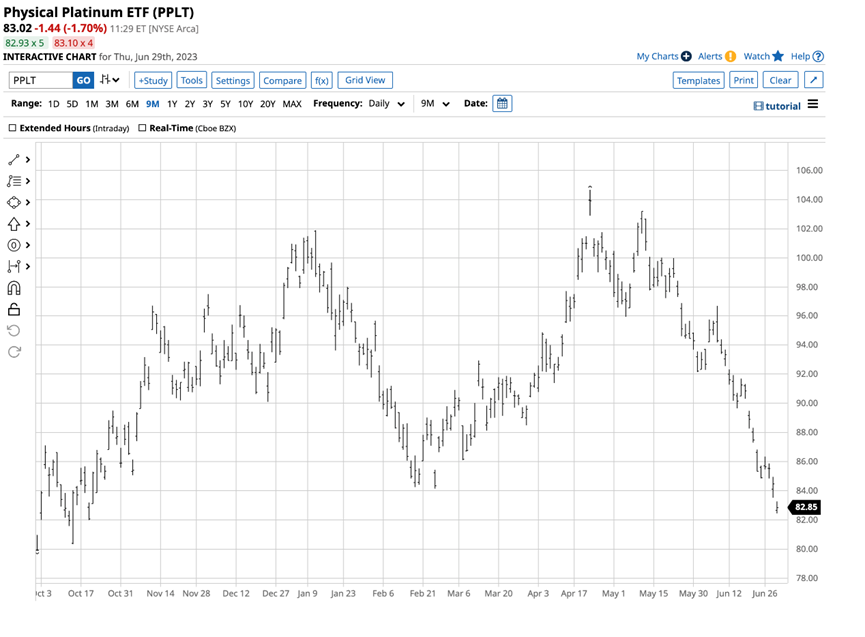Redo the chart action
The width and height of the screenshot is (865, 637).
tap(14, 352)
